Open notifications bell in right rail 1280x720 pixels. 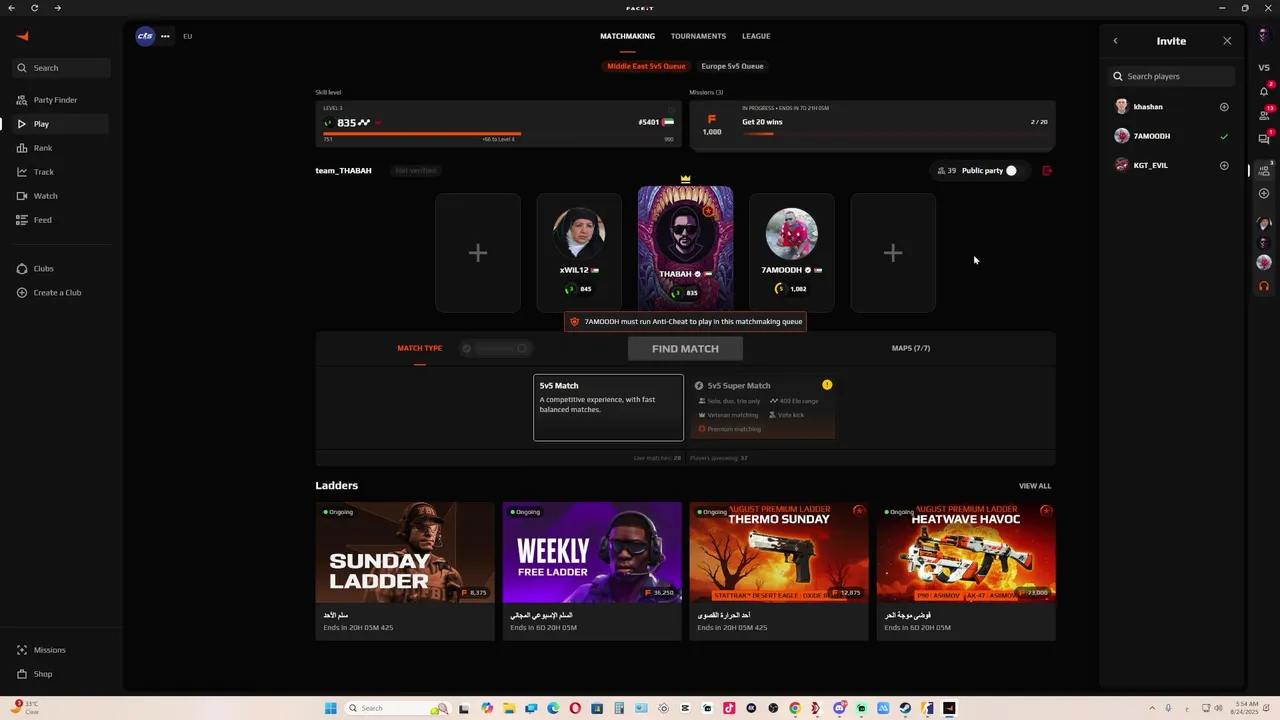[x=1264, y=91]
